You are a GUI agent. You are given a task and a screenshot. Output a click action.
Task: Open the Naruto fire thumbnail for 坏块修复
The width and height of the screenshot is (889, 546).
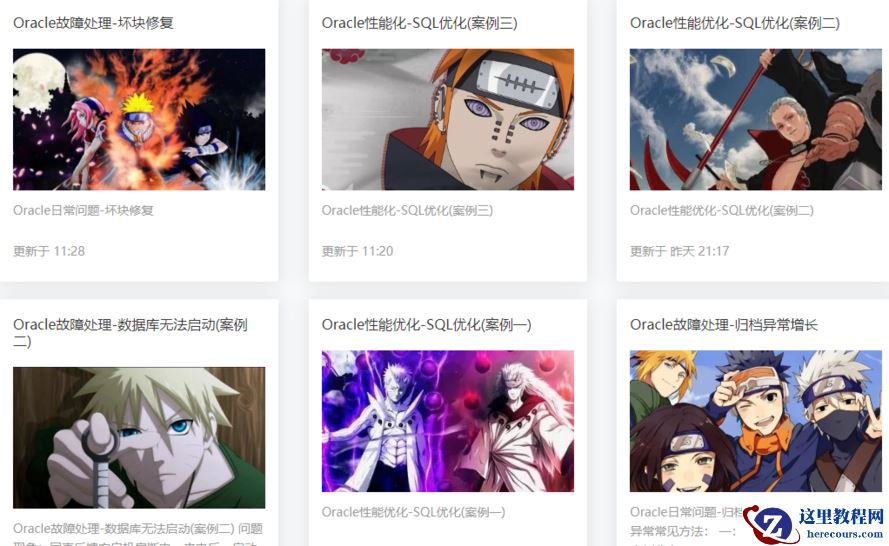139,119
